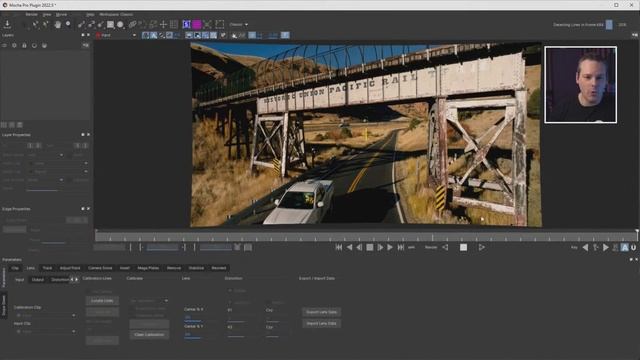640x360 pixels.
Task: Go to the last frame
Action: [x=400, y=247]
